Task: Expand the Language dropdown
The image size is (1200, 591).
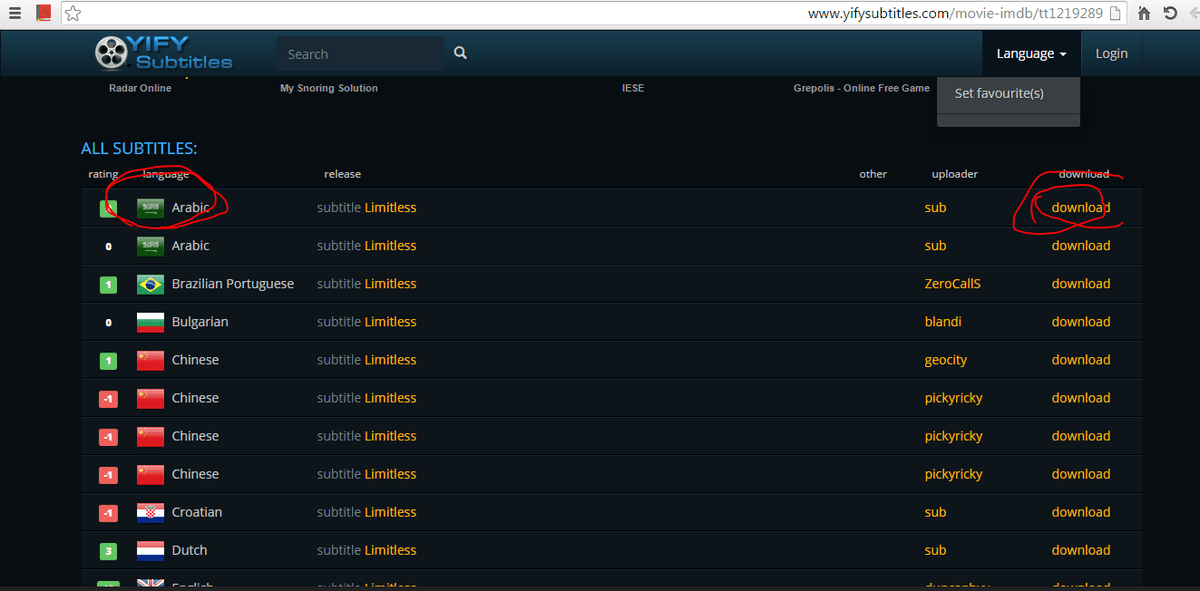Action: point(1031,54)
